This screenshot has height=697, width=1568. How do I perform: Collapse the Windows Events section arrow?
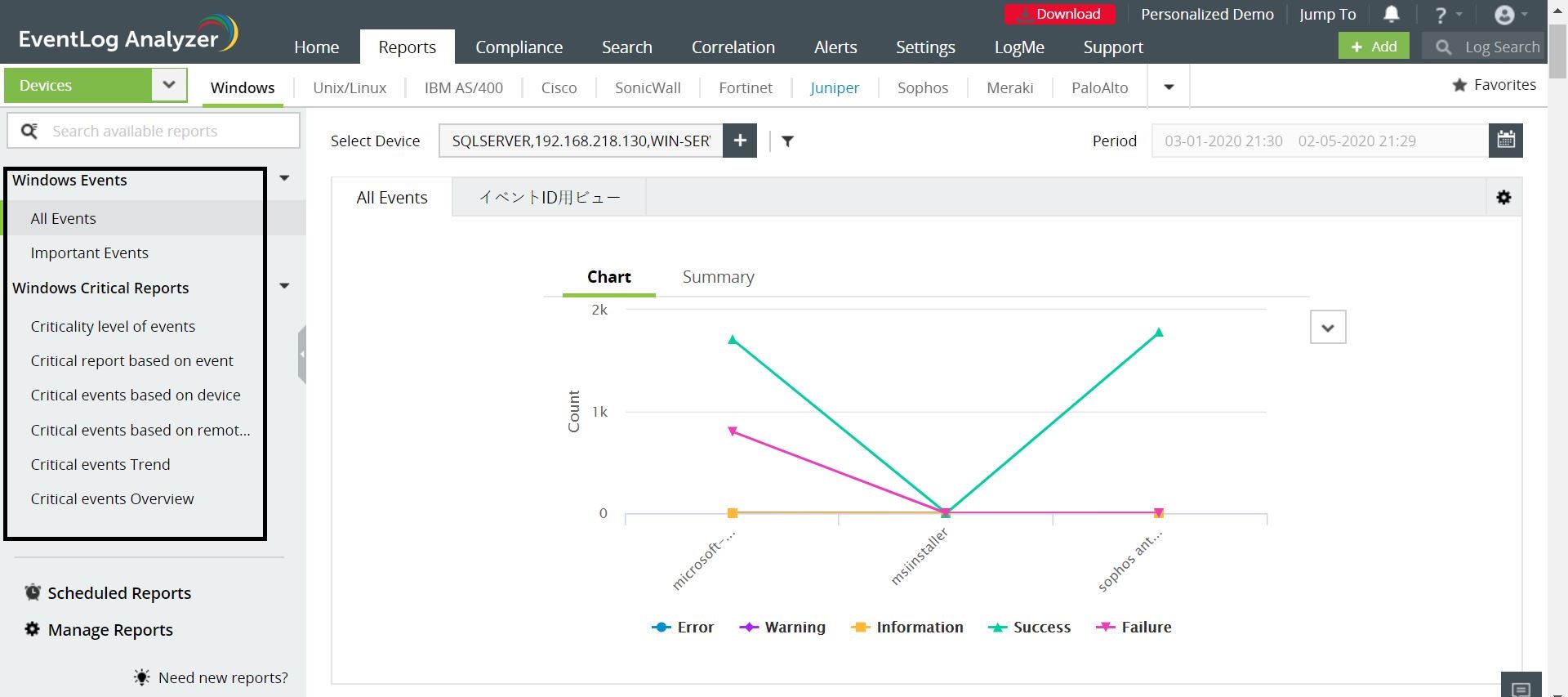(x=284, y=178)
